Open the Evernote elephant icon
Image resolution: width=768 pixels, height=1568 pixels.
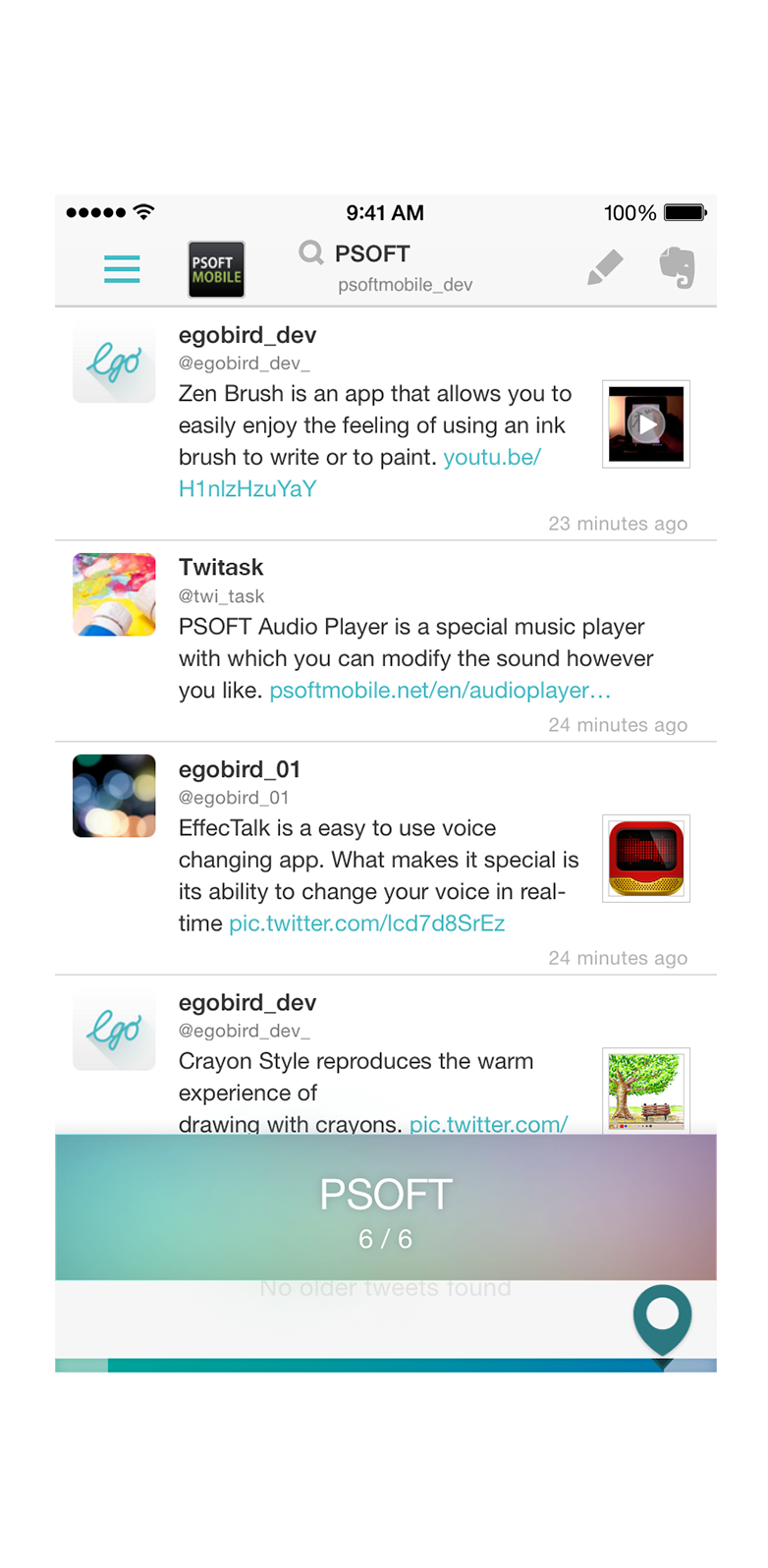(678, 267)
